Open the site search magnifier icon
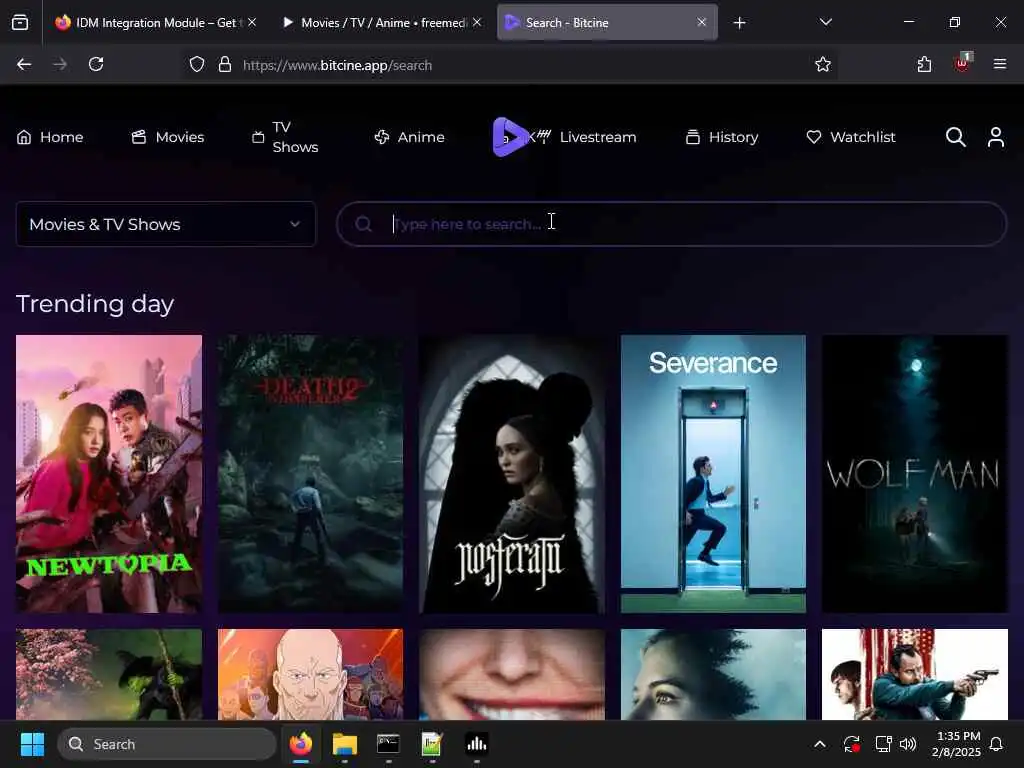Viewport: 1024px width, 768px height. click(955, 137)
